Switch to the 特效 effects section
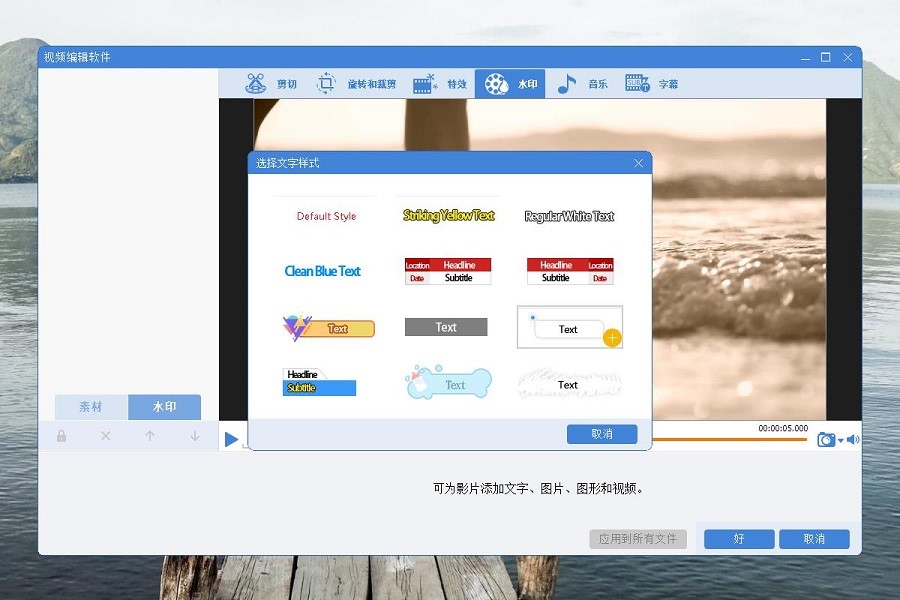The width and height of the screenshot is (900, 600). pyautogui.click(x=440, y=84)
